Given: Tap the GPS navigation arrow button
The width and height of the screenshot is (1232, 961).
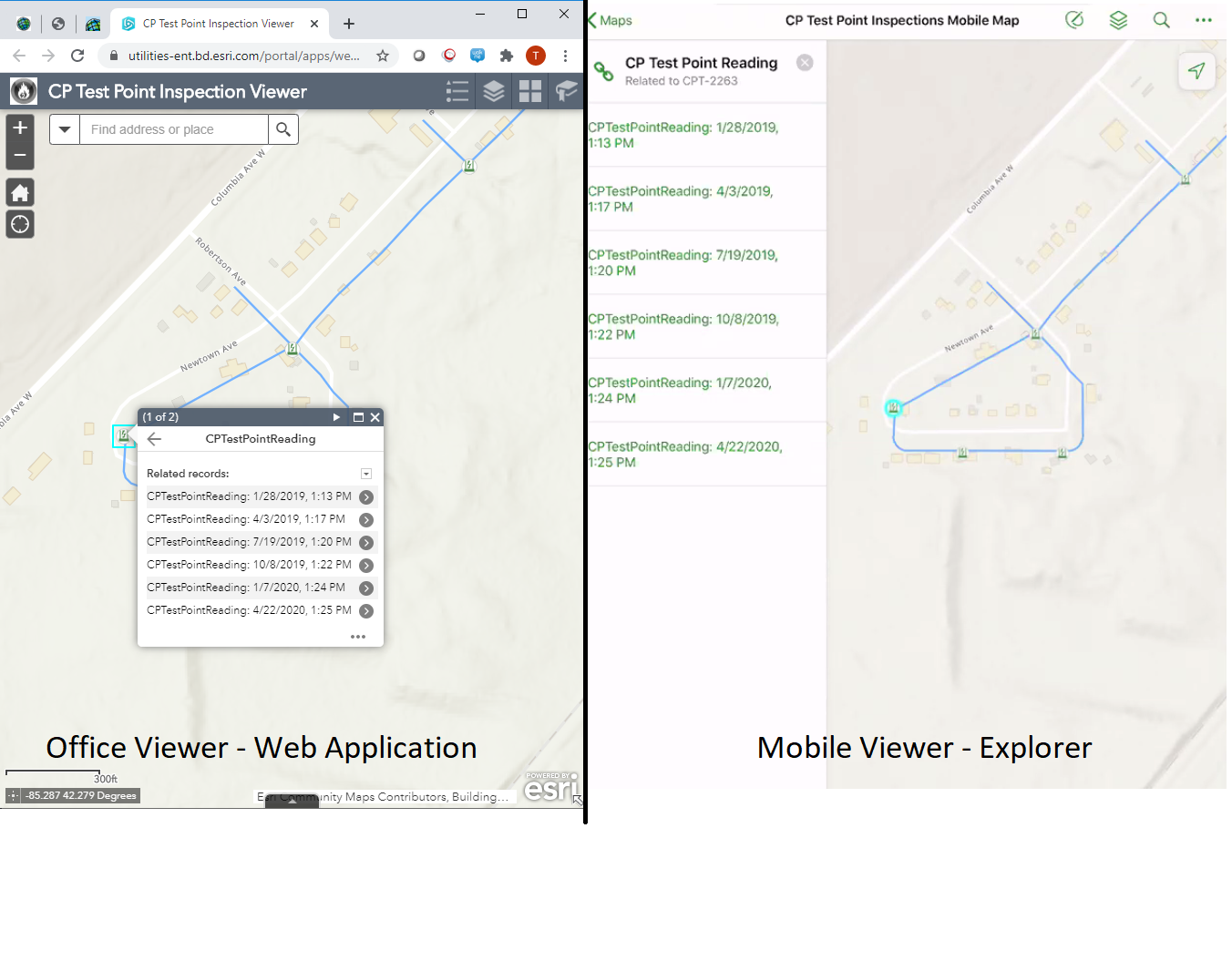Looking at the screenshot, I should tap(1196, 71).
